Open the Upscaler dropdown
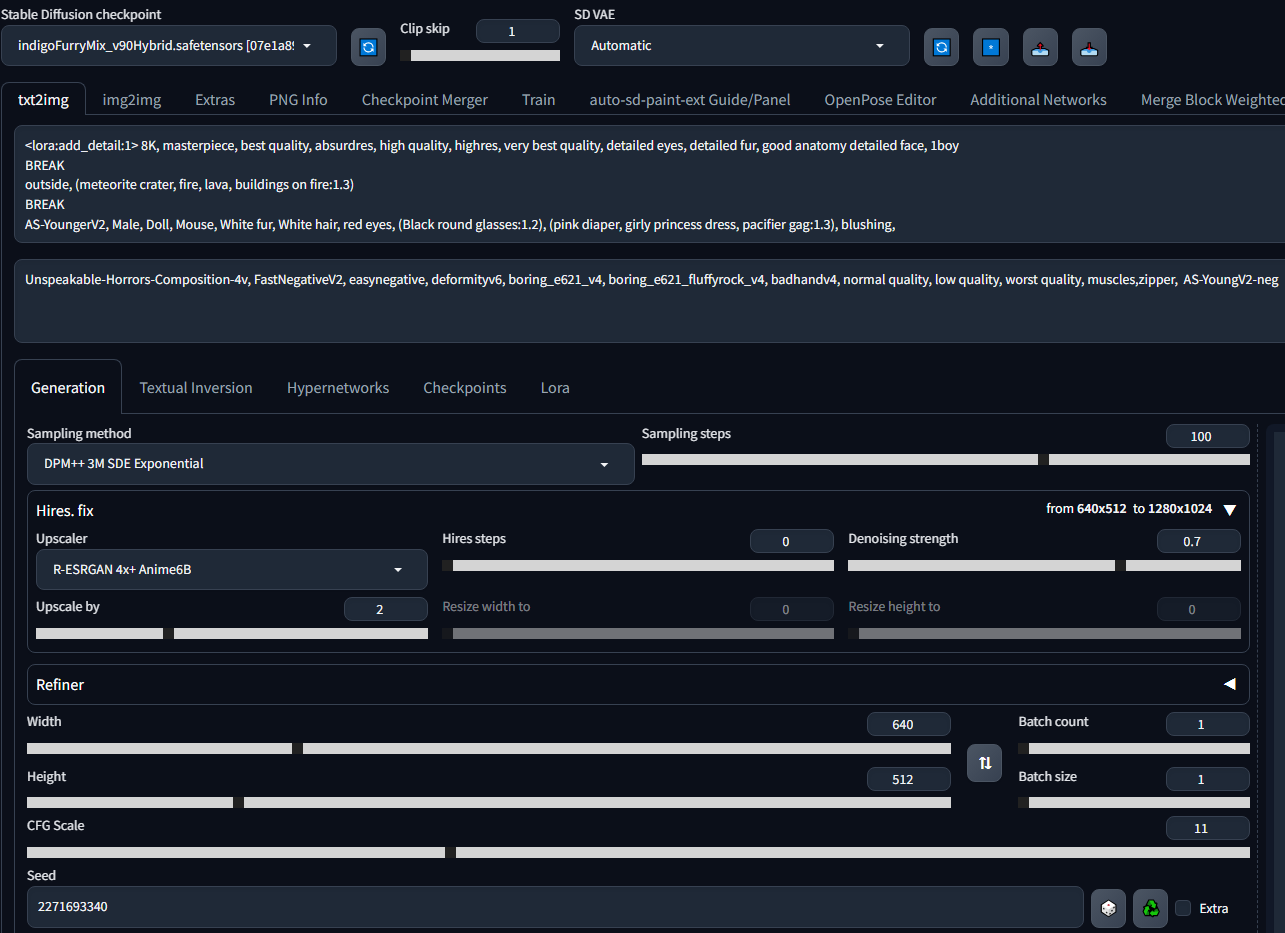 point(231,570)
